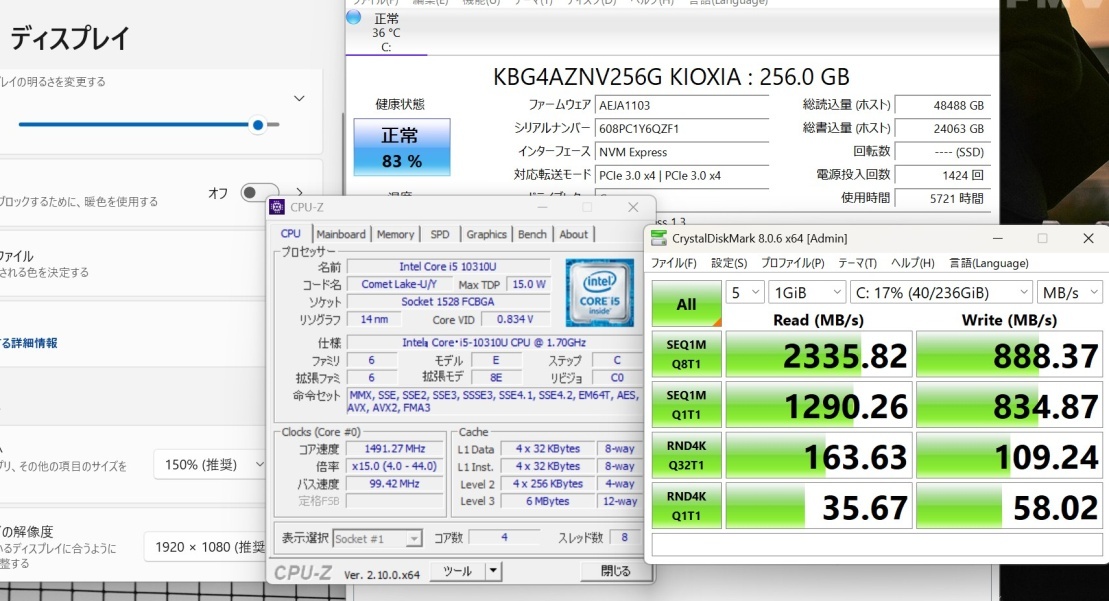This screenshot has height=601, width=1109.
Task: Click the CPU-Z app icon in title bar
Action: [x=277, y=207]
